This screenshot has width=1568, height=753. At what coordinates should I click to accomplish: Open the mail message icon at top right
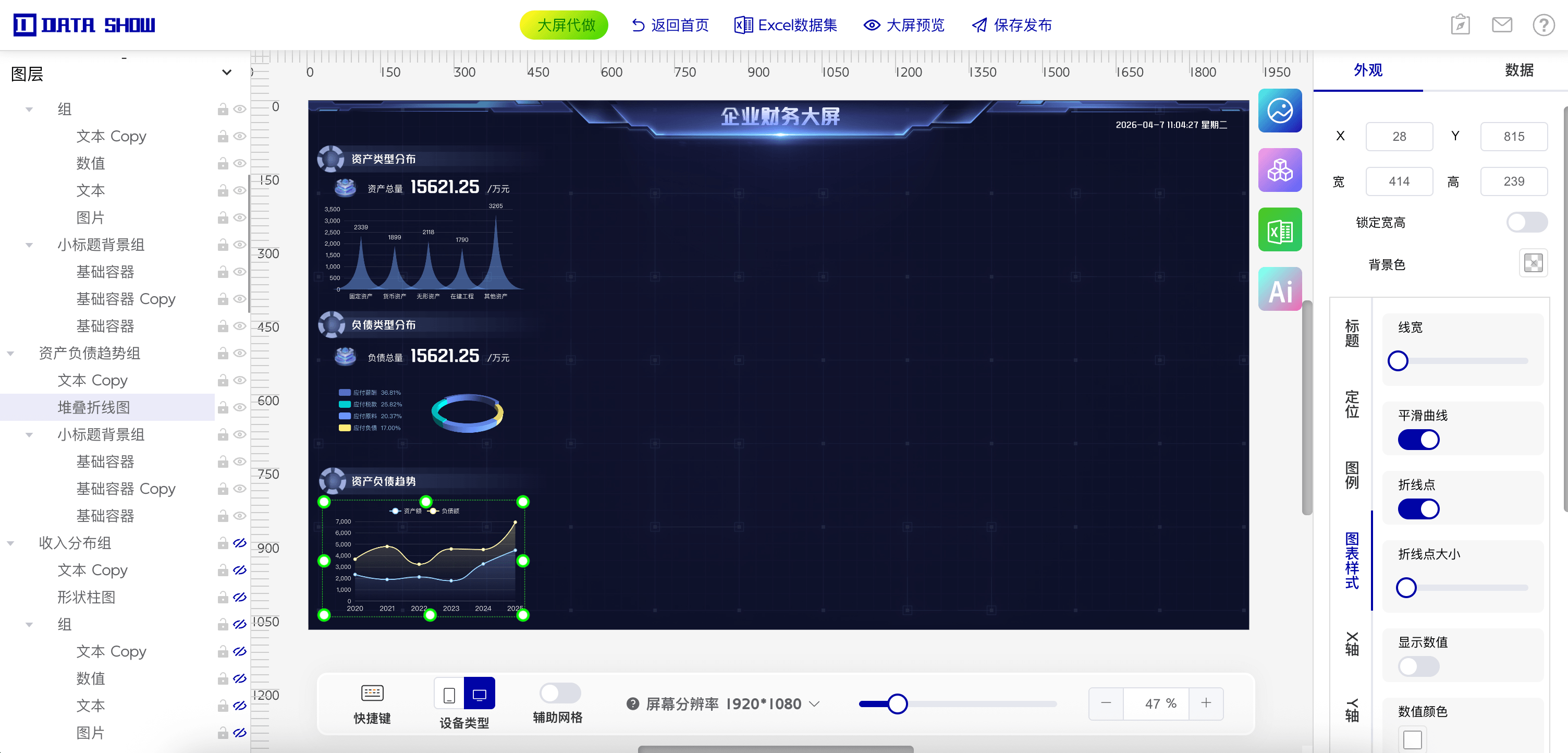pos(1502,25)
